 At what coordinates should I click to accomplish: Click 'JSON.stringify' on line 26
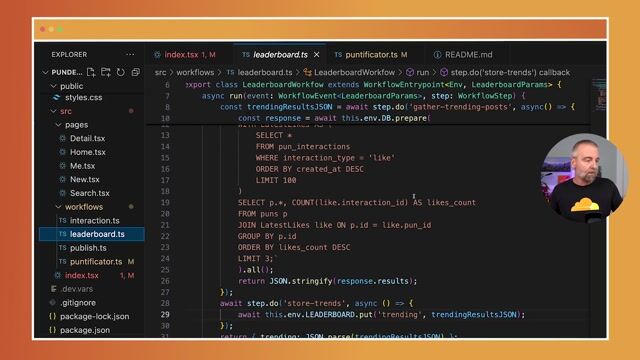(301, 281)
